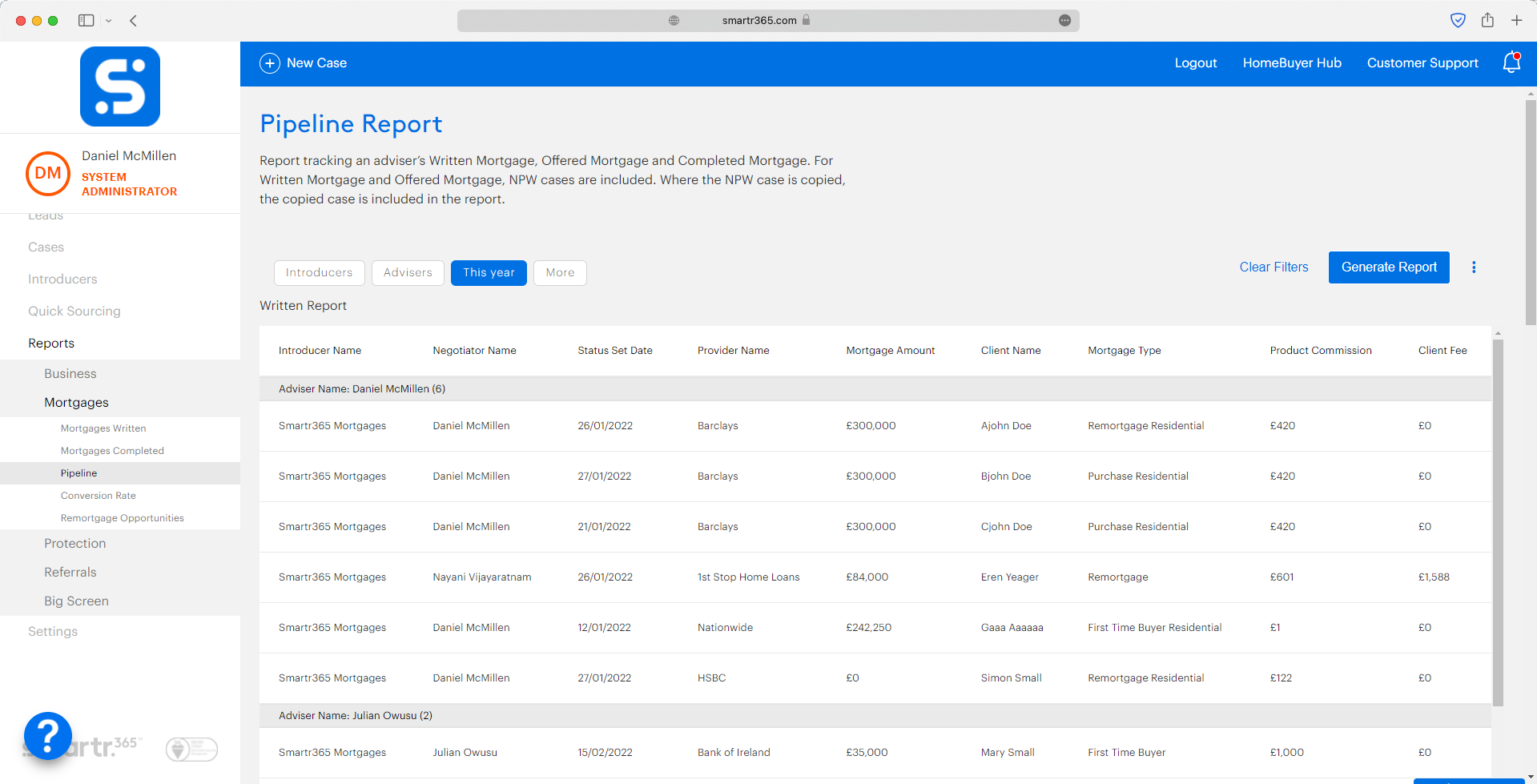The height and width of the screenshot is (784, 1537).
Task: Go to Quick Sourcing
Action: click(74, 311)
